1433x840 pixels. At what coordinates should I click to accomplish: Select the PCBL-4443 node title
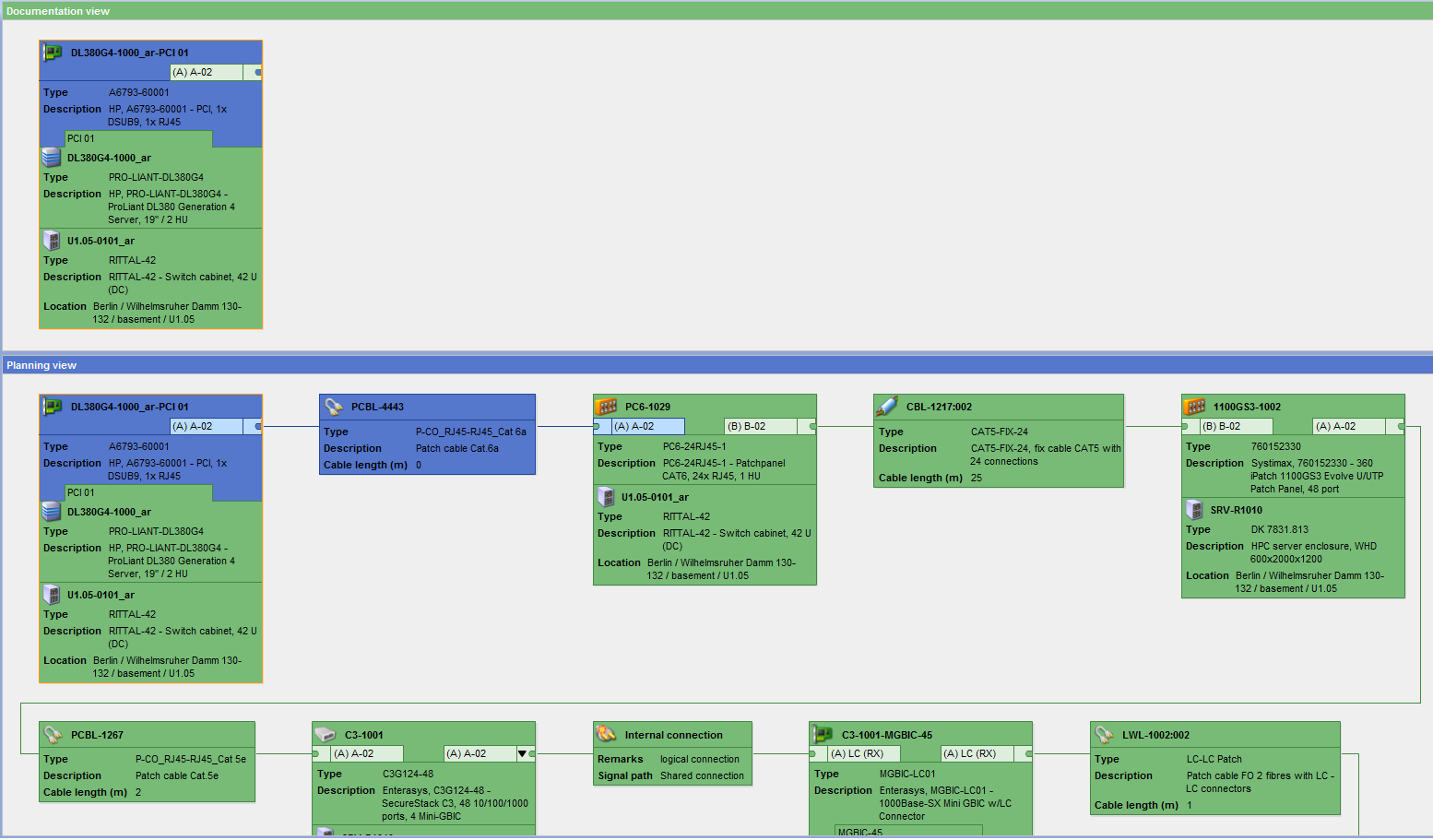(x=377, y=407)
